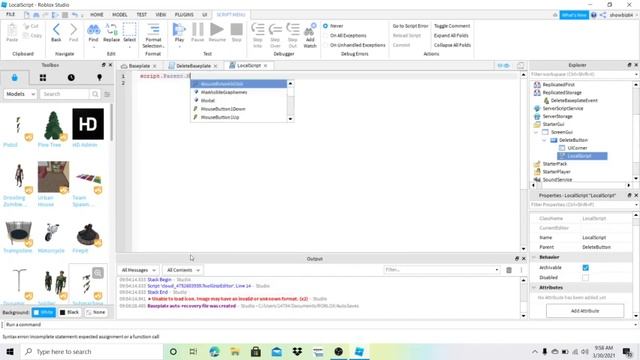Select On Unhandled Exceptions radio button
Viewport: 640px width, 360px height.
pyautogui.click(x=326, y=45)
